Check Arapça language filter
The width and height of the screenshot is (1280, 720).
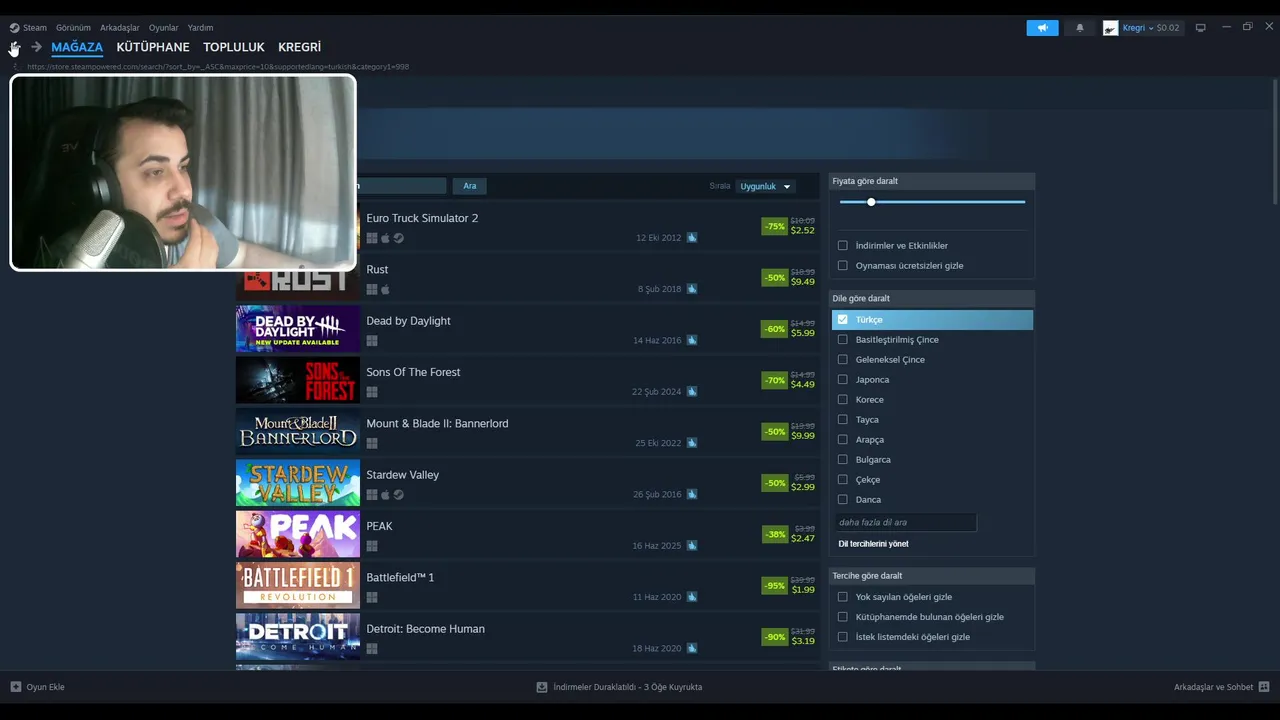point(843,440)
